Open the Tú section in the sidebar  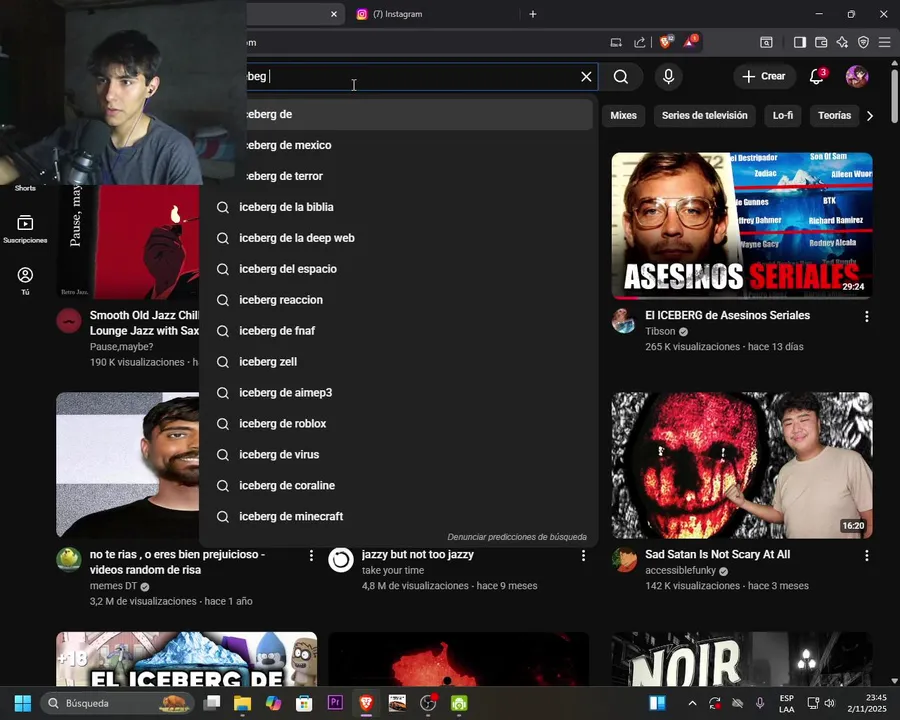pyautogui.click(x=25, y=281)
